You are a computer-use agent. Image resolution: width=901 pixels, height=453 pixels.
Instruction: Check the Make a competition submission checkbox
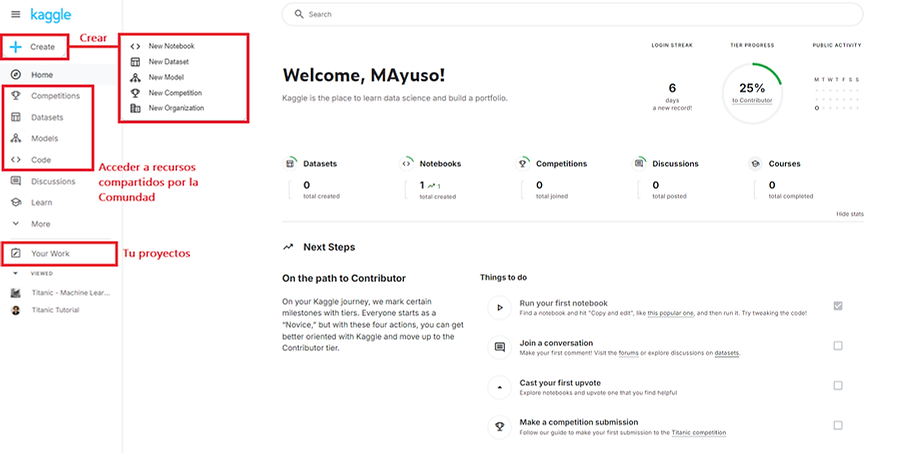[838, 425]
